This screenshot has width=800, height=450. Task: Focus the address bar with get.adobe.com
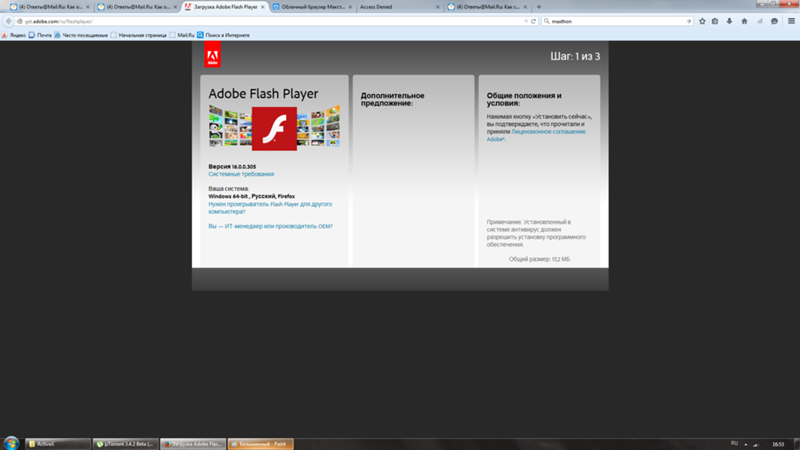click(x=270, y=21)
